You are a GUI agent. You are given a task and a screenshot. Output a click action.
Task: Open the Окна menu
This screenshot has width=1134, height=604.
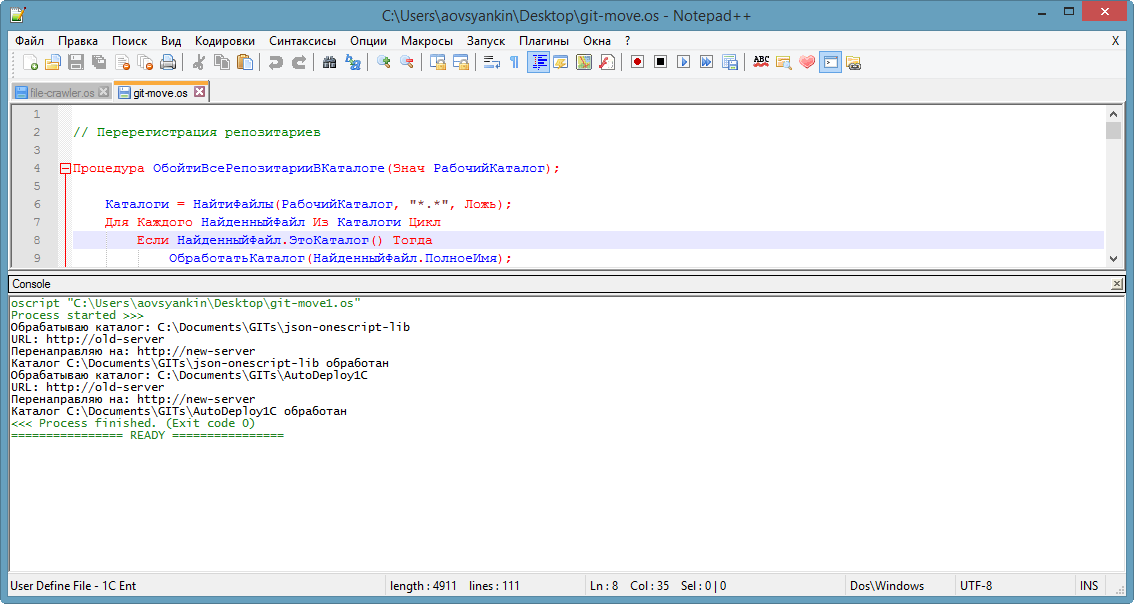click(597, 41)
